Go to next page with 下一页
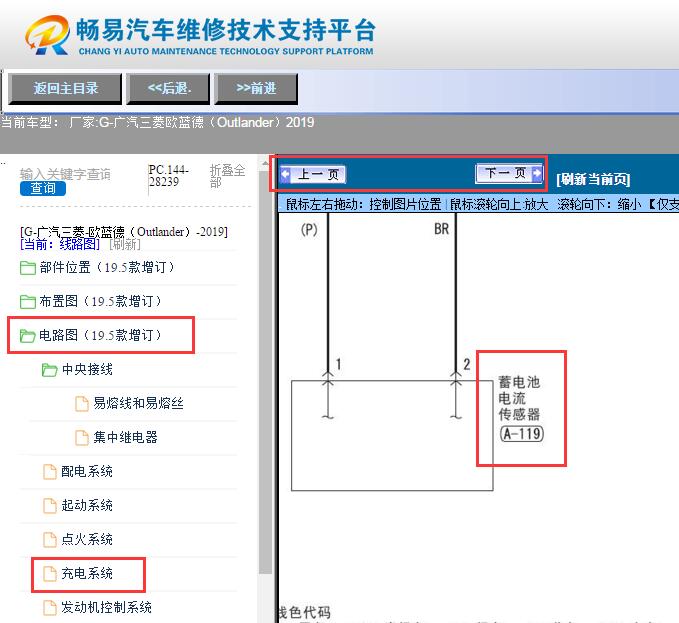Viewport: 679px width, 623px height. [x=509, y=173]
